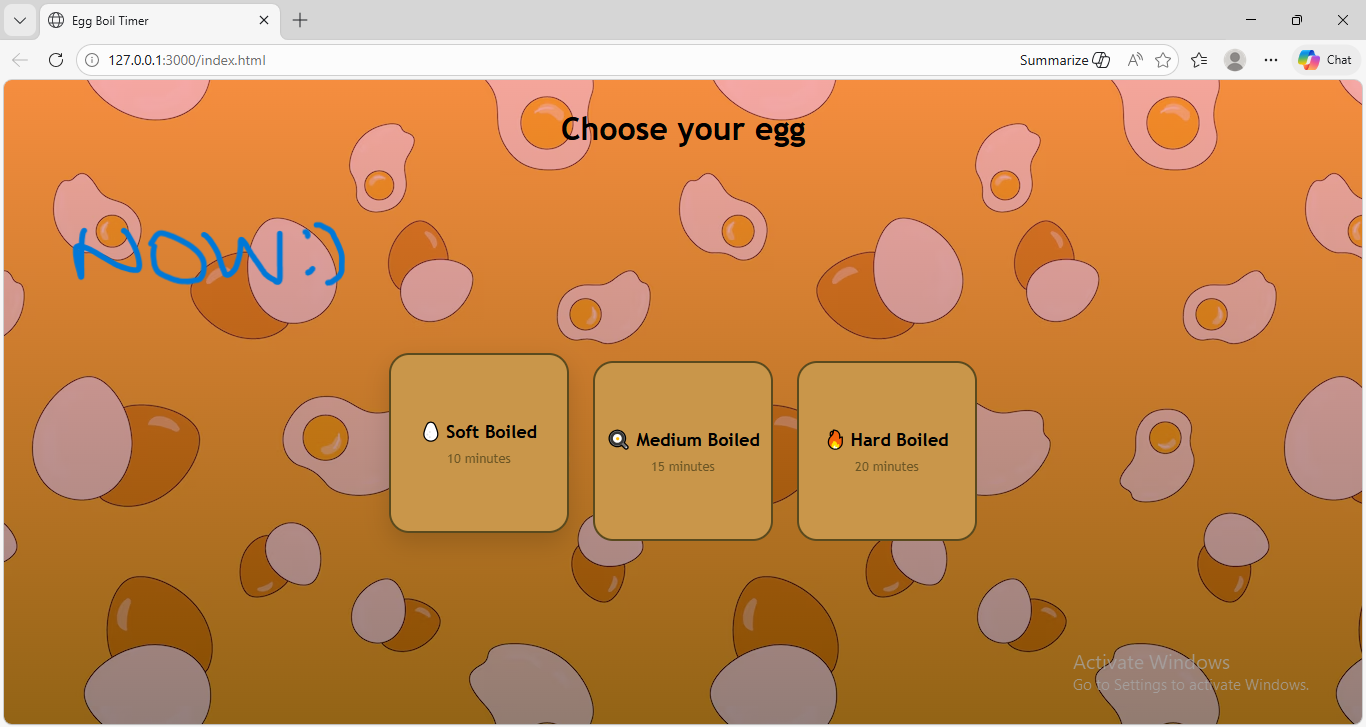Viewport: 1366px width, 727px height.
Task: Click the Summarize page icon
Action: tap(1100, 59)
